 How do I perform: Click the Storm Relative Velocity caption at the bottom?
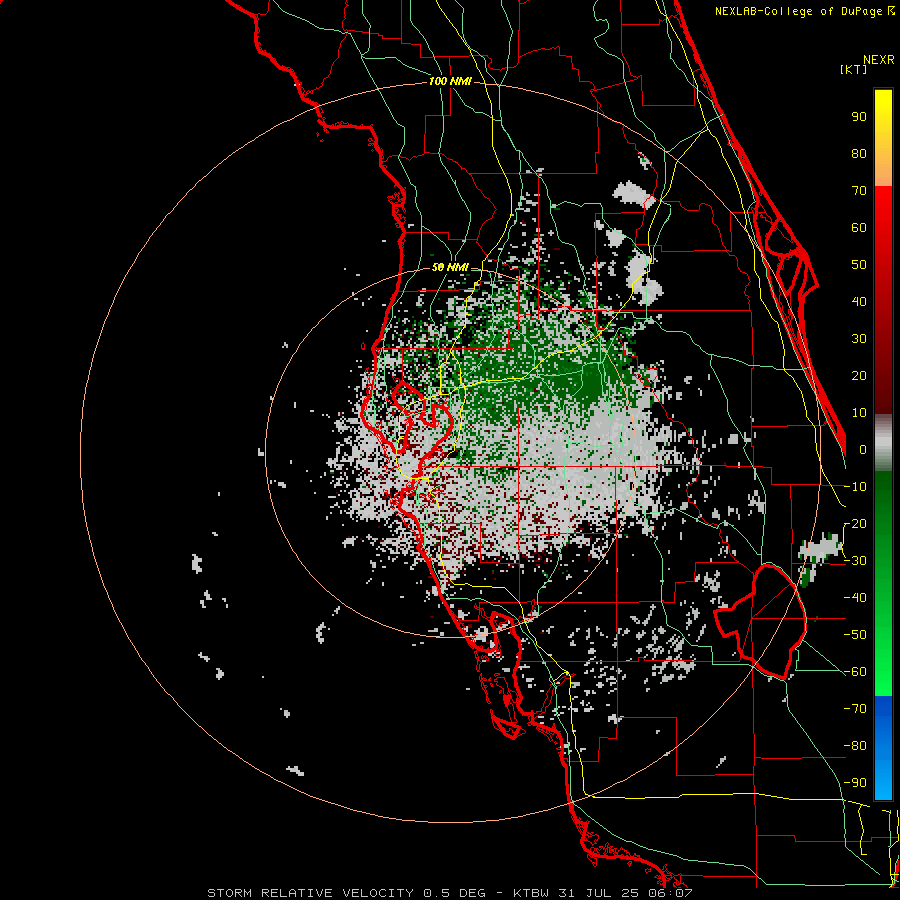(449, 893)
